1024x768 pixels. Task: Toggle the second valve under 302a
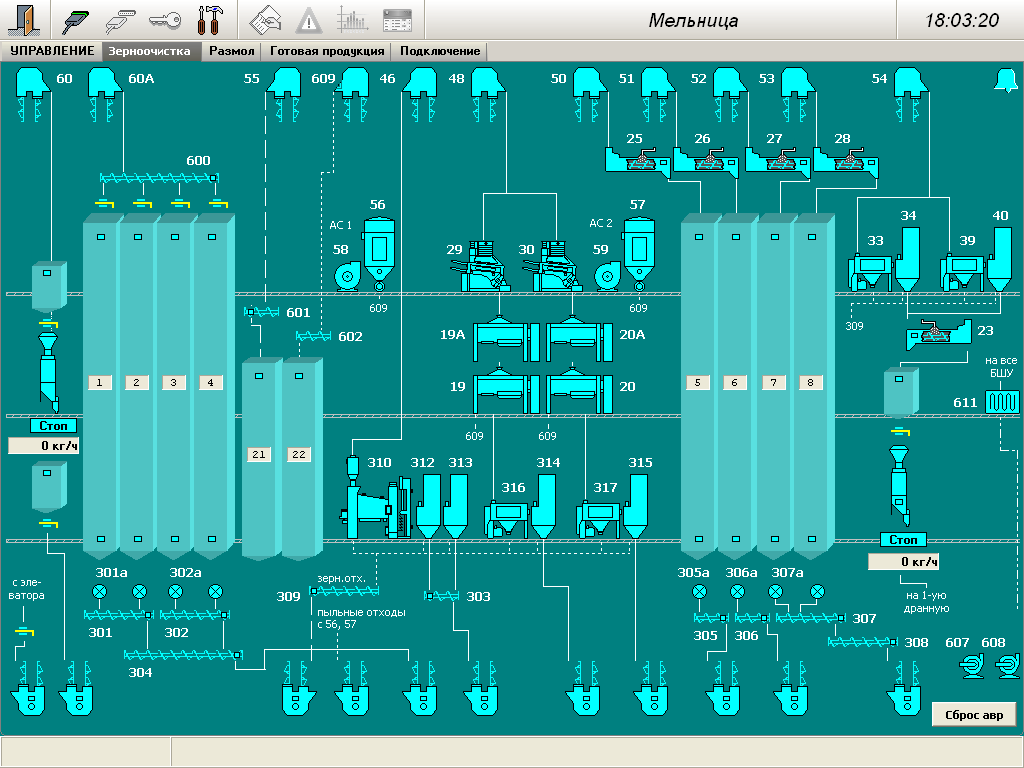[x=214, y=592]
